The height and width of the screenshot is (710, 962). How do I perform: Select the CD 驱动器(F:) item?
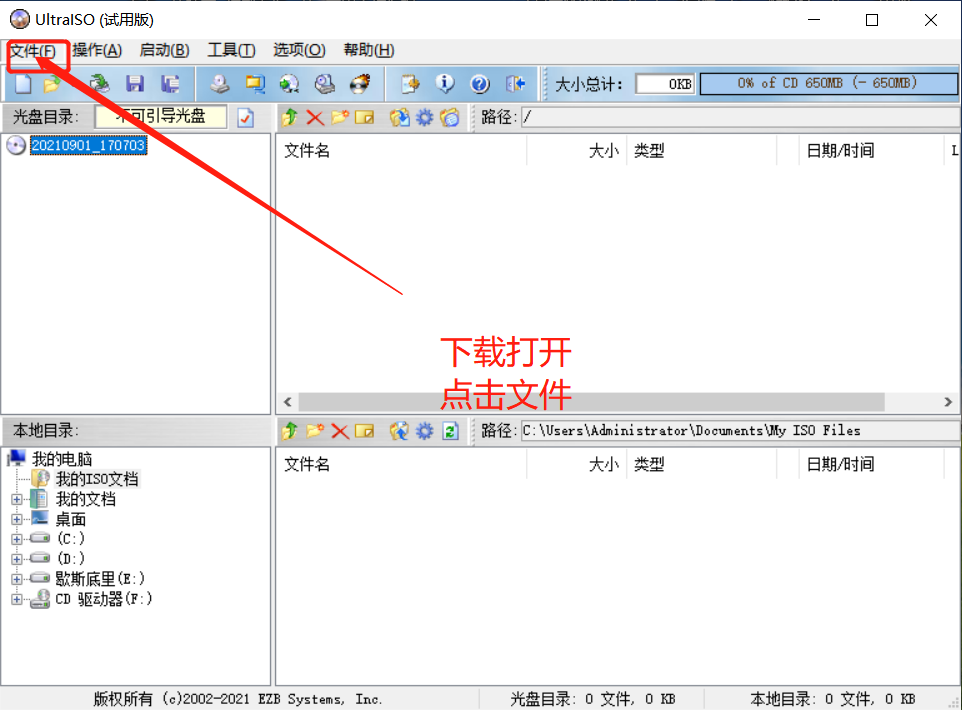[x=104, y=599]
